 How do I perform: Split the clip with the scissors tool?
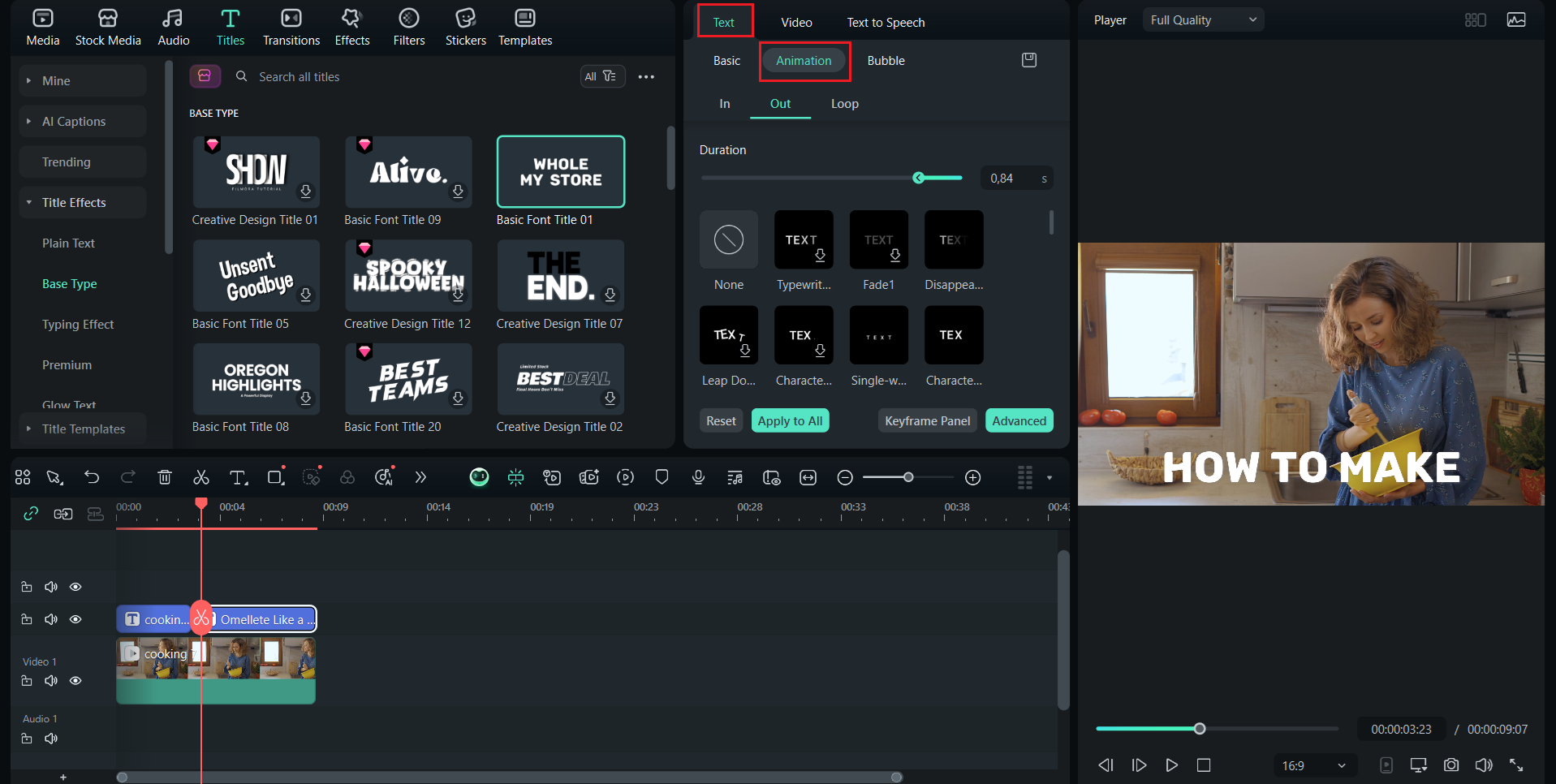tap(200, 477)
